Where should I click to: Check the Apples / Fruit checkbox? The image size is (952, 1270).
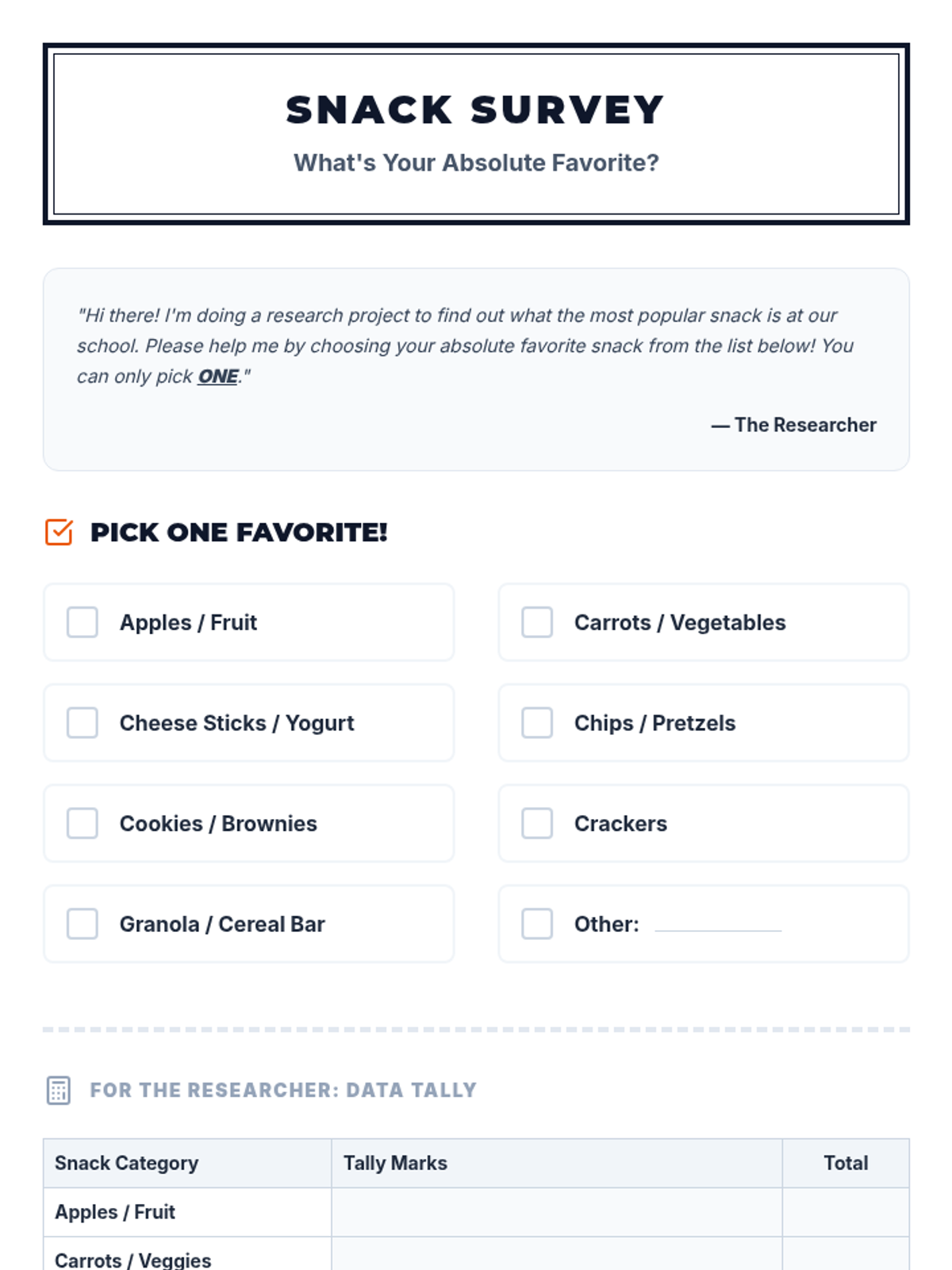click(83, 622)
